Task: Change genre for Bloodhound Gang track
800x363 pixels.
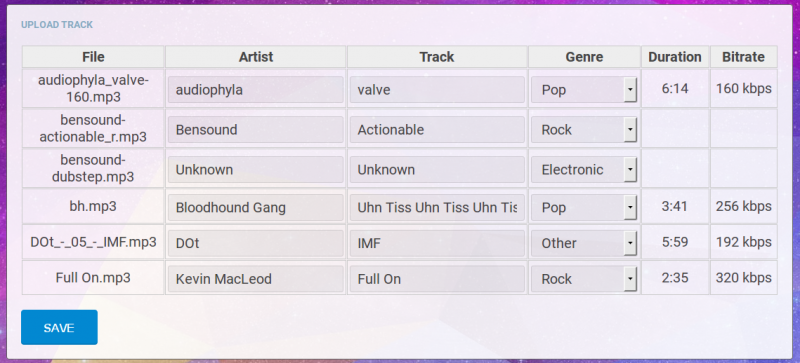Action: (584, 207)
